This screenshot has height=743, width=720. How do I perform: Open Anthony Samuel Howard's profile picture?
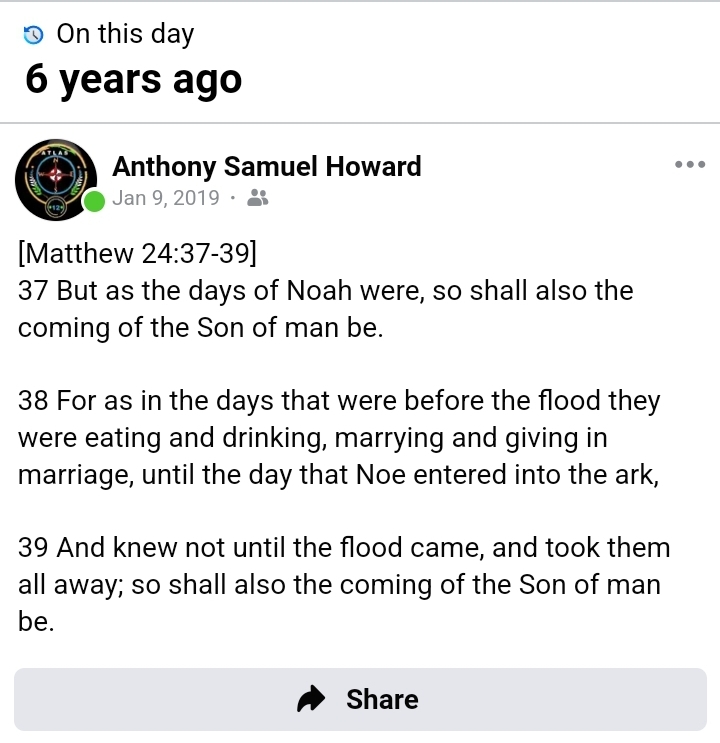56,179
